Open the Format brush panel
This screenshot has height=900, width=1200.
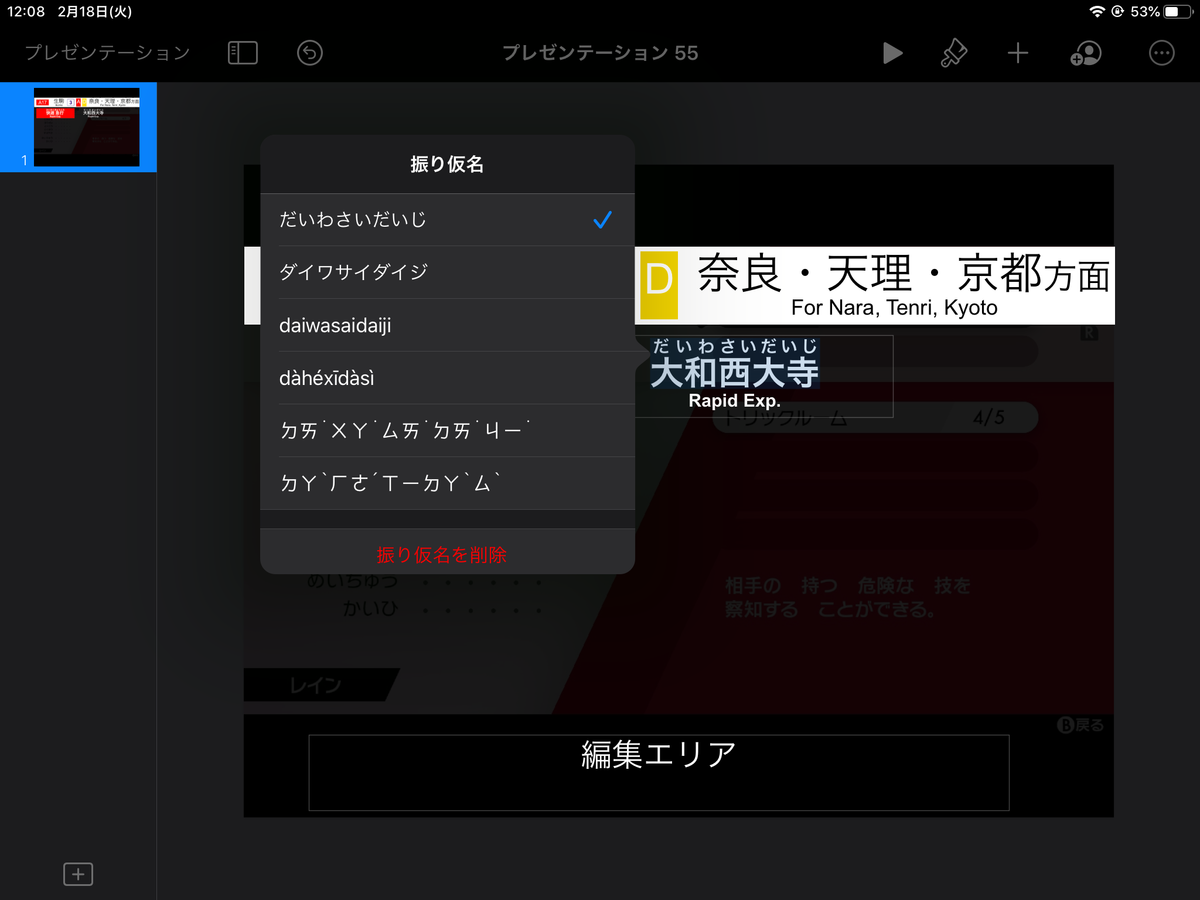click(x=954, y=53)
